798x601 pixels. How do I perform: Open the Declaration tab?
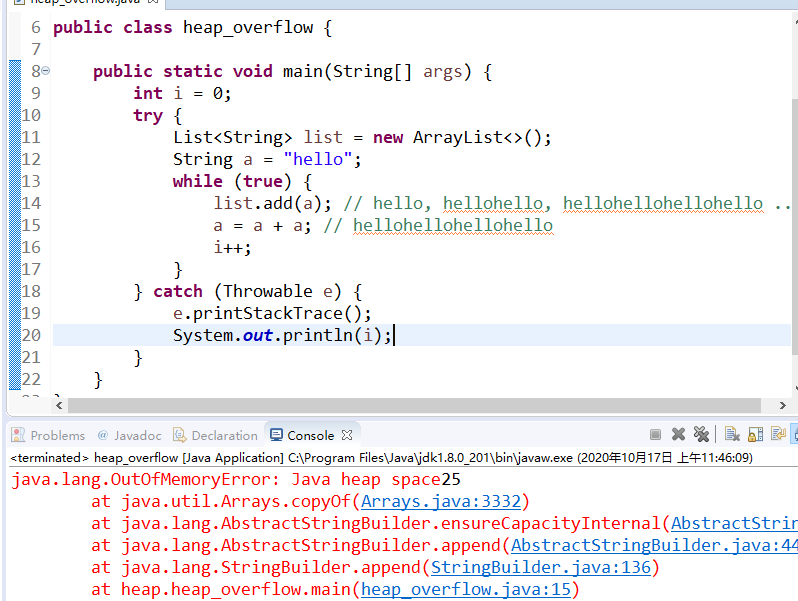pyautogui.click(x=224, y=436)
